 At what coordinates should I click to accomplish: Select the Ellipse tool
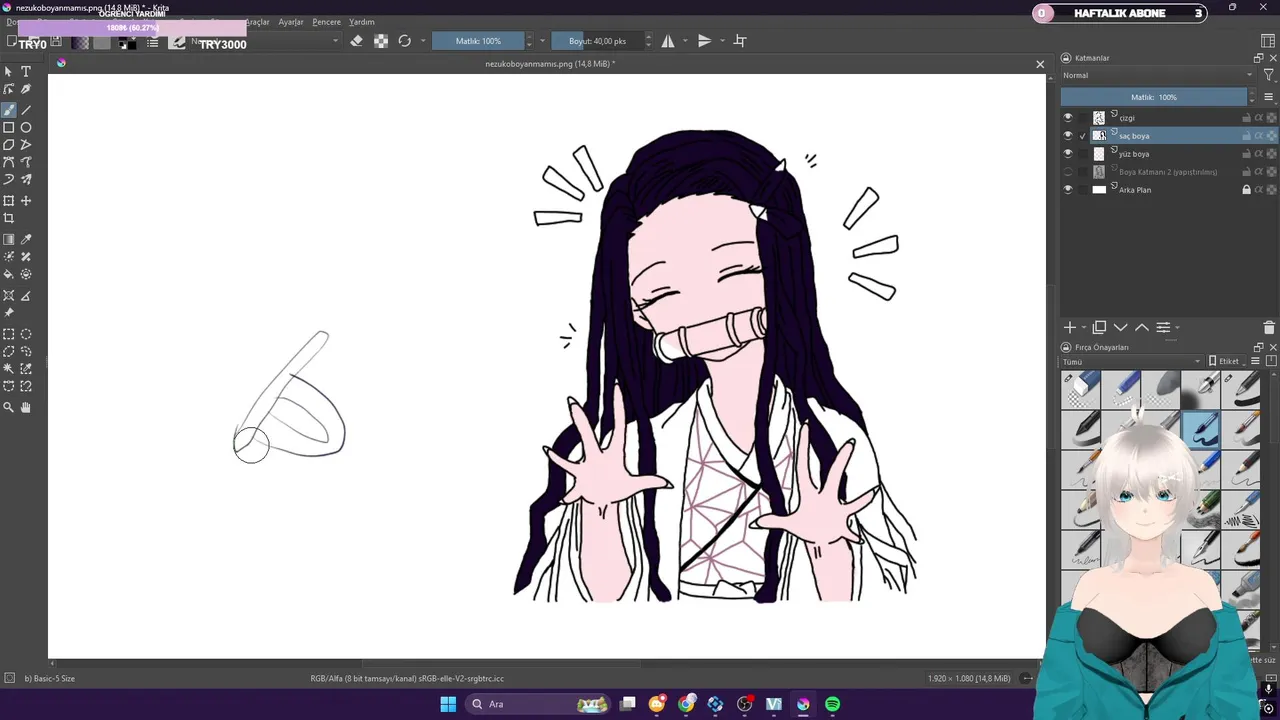pos(26,128)
